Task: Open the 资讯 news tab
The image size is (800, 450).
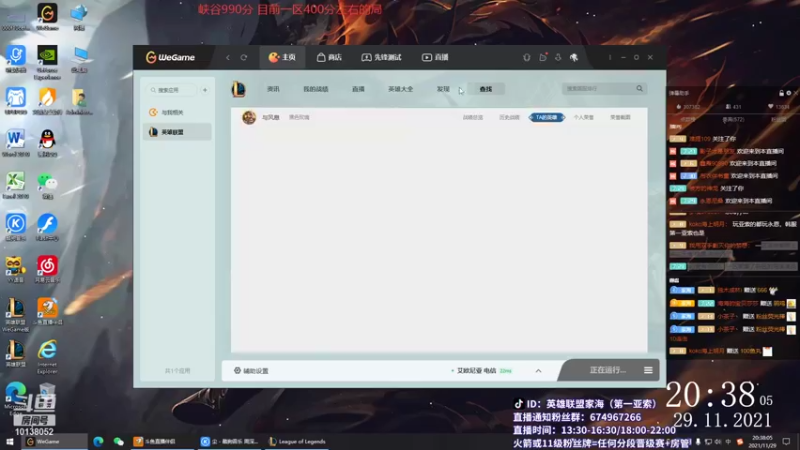Action: pos(273,89)
